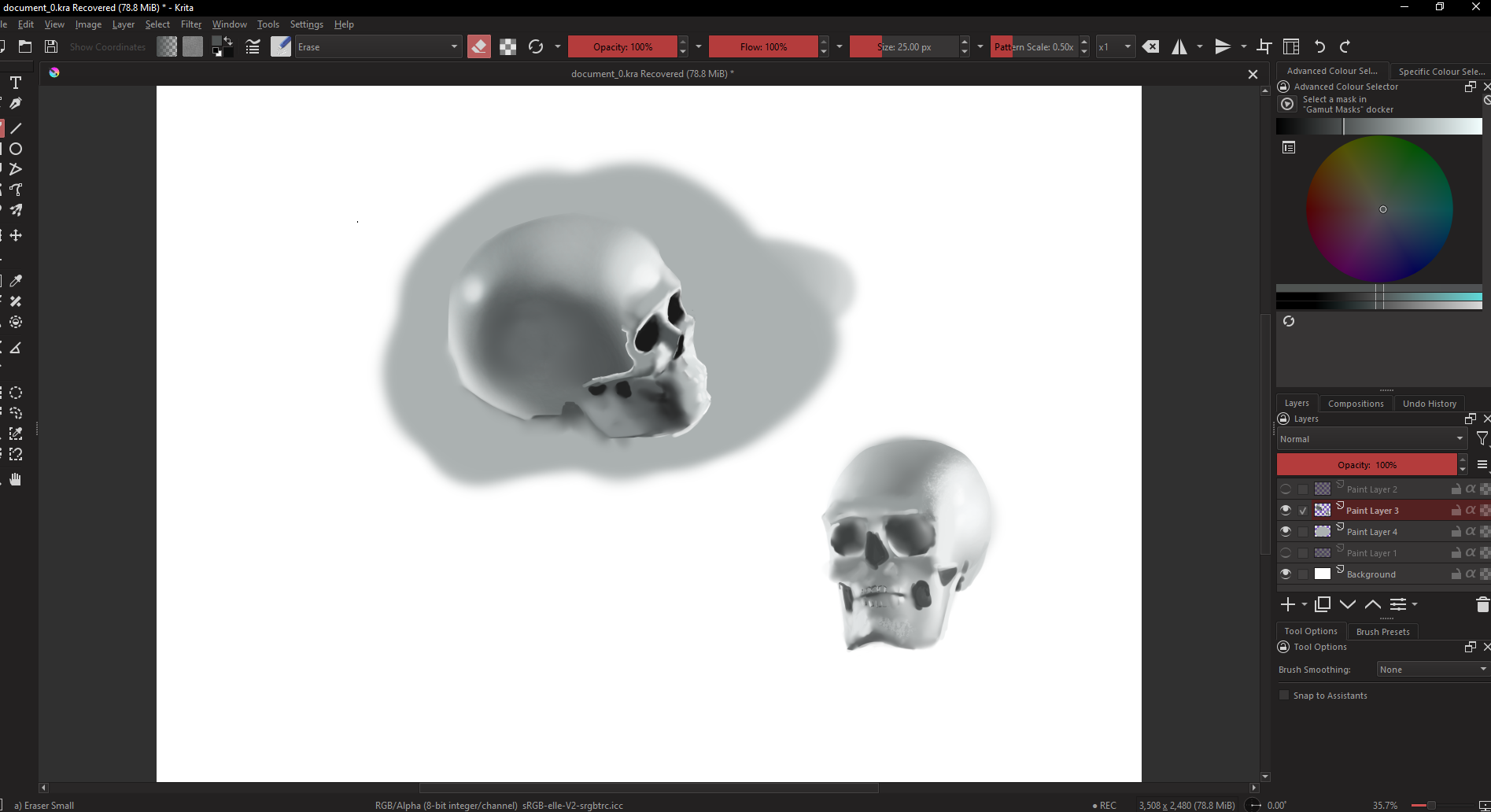Open brush settings editor

(x=253, y=46)
